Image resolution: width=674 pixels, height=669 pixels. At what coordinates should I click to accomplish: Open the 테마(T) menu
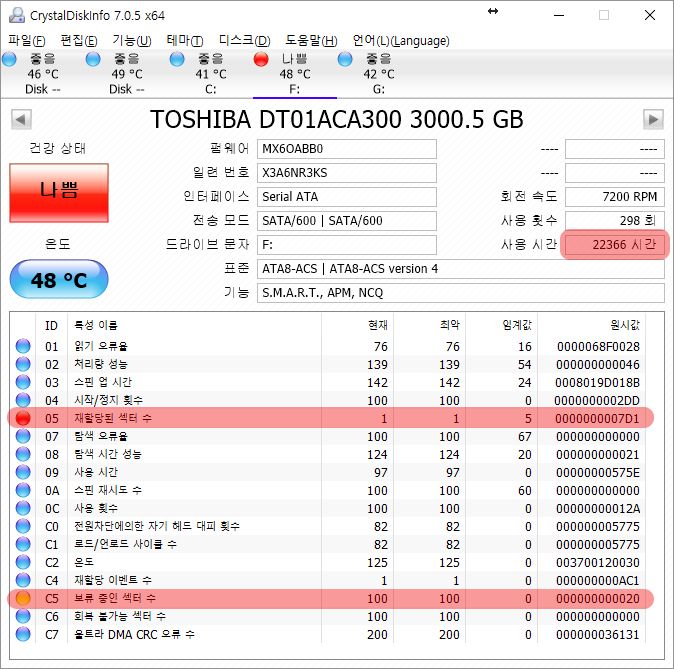click(185, 40)
